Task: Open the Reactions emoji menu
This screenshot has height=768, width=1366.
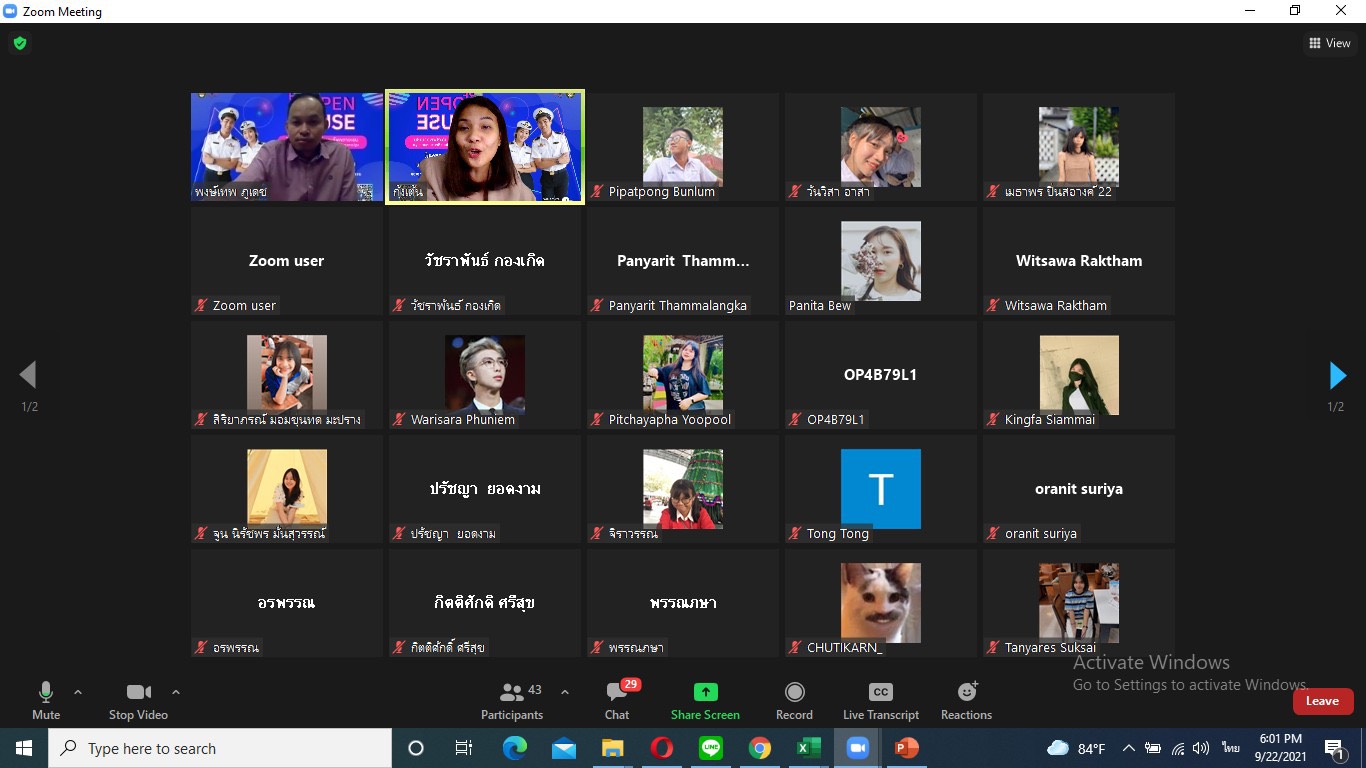Action: tap(966, 693)
